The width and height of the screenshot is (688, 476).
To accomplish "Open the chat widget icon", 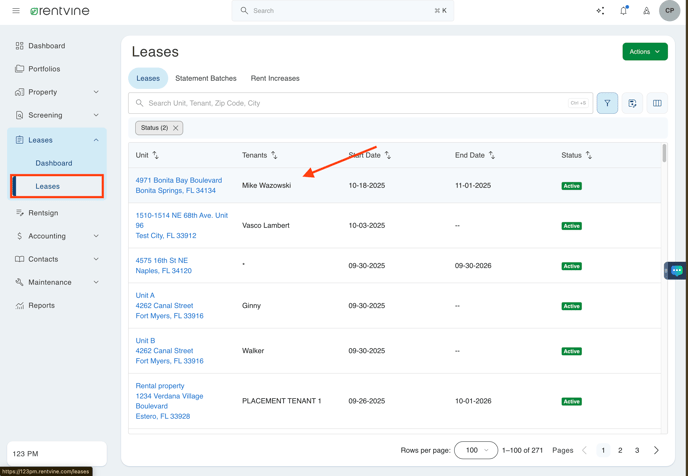I will 677,271.
